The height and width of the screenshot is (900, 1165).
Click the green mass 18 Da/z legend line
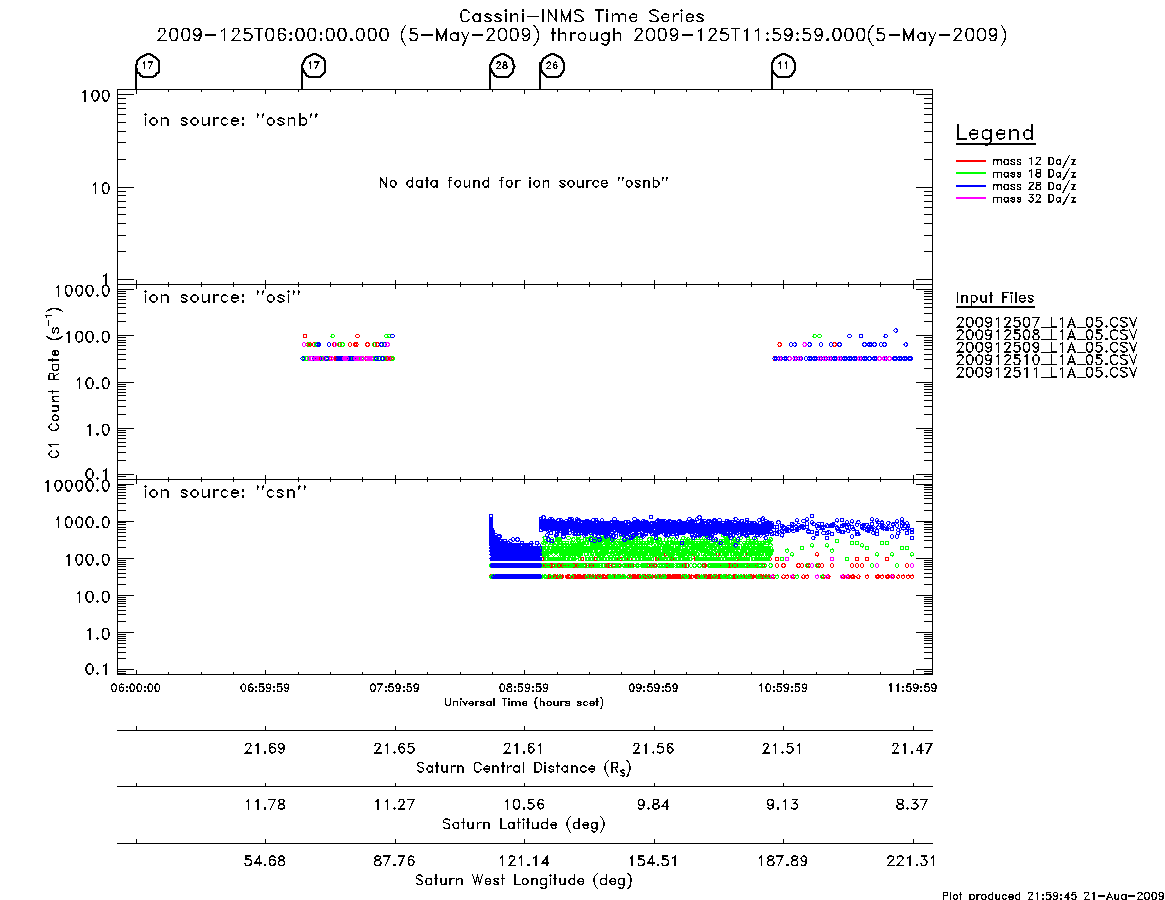point(970,174)
